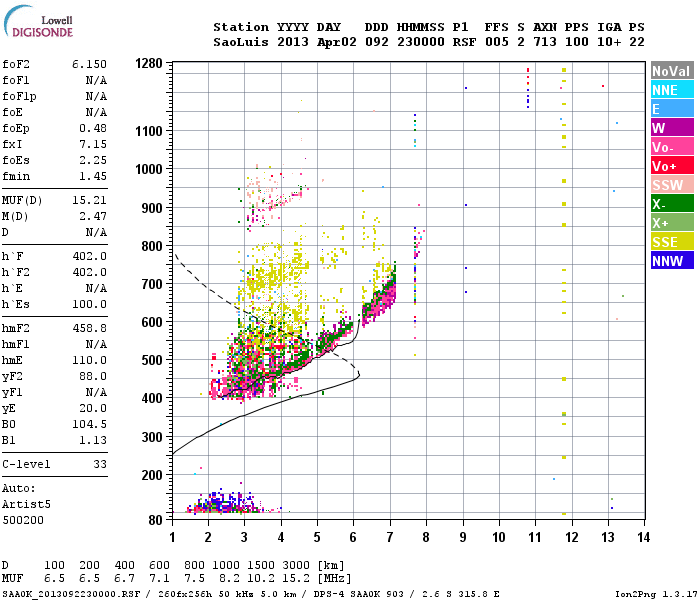Click the 500 km height axis label
The height and width of the screenshot is (600, 700).
click(152, 360)
